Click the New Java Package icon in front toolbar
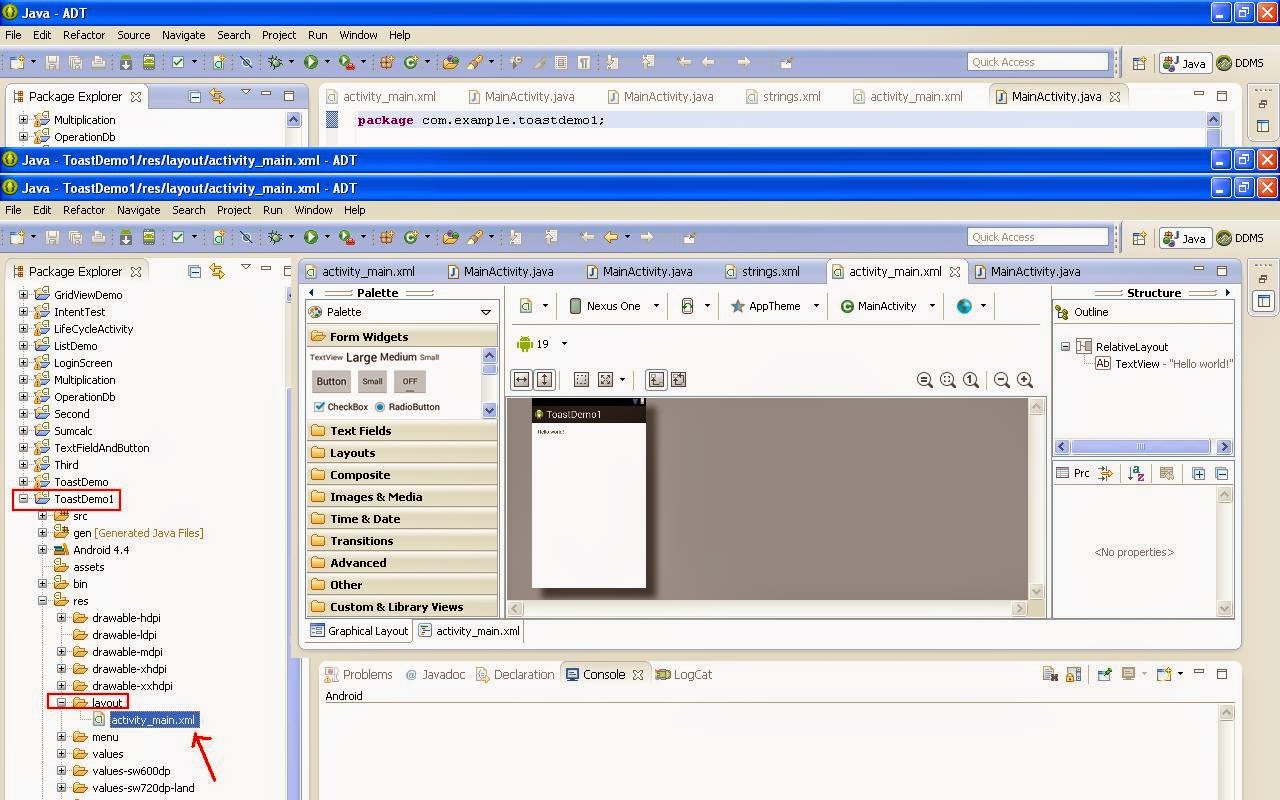 [387, 237]
